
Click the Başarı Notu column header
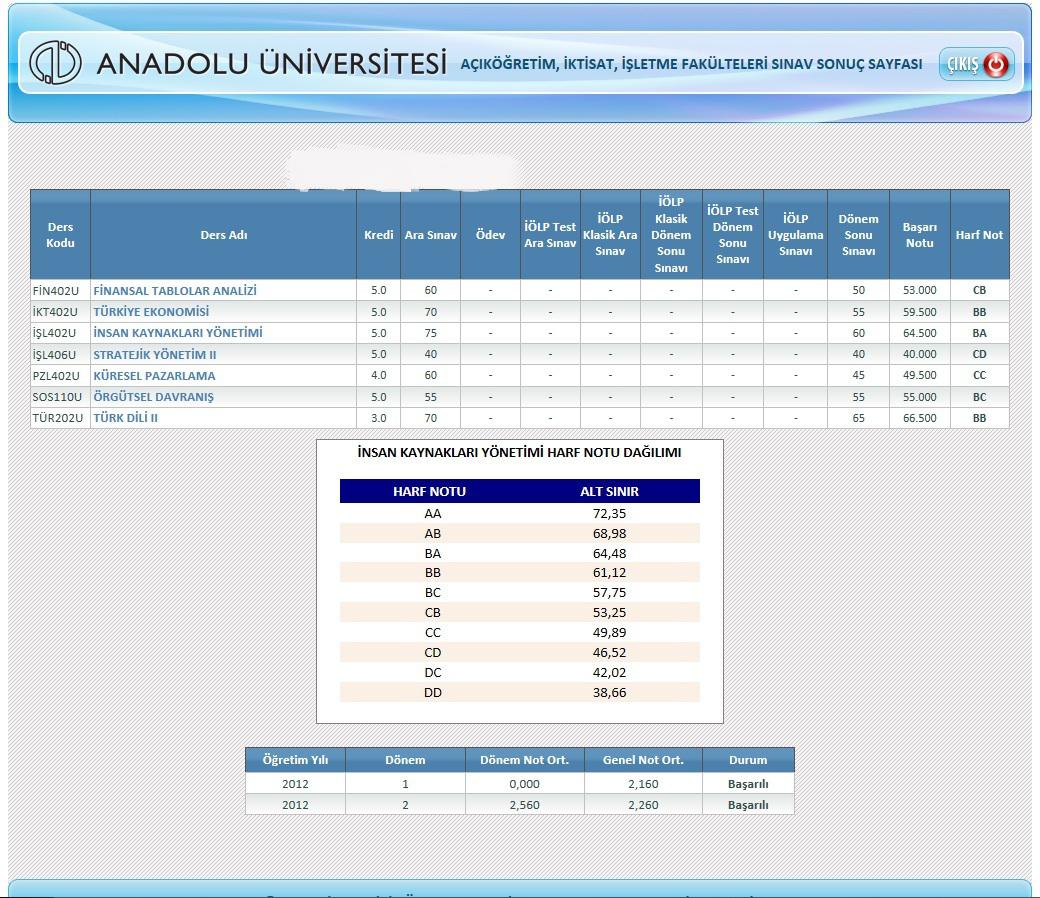(920, 235)
